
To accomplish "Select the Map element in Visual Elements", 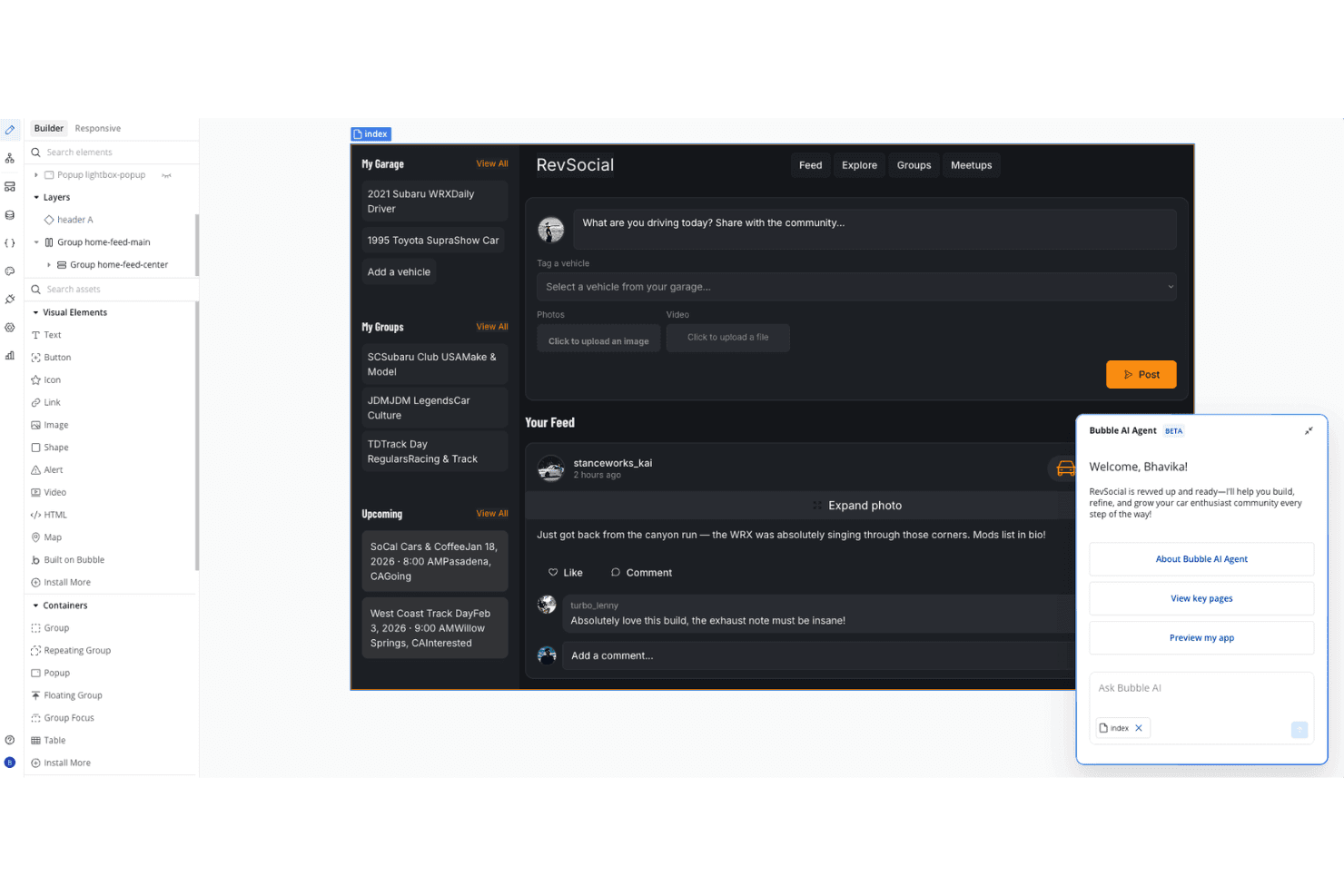I will [x=46, y=537].
